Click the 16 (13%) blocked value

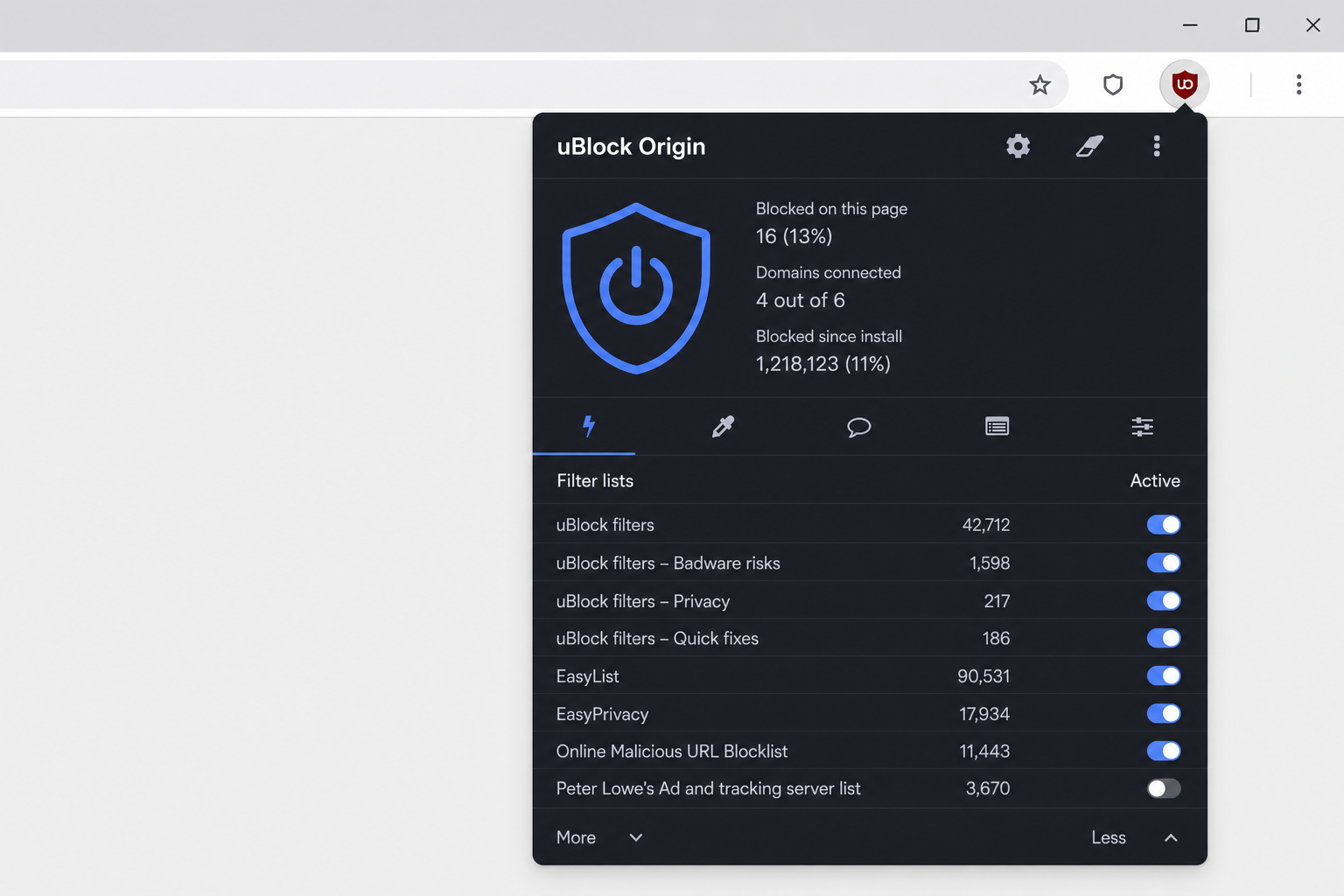point(794,236)
